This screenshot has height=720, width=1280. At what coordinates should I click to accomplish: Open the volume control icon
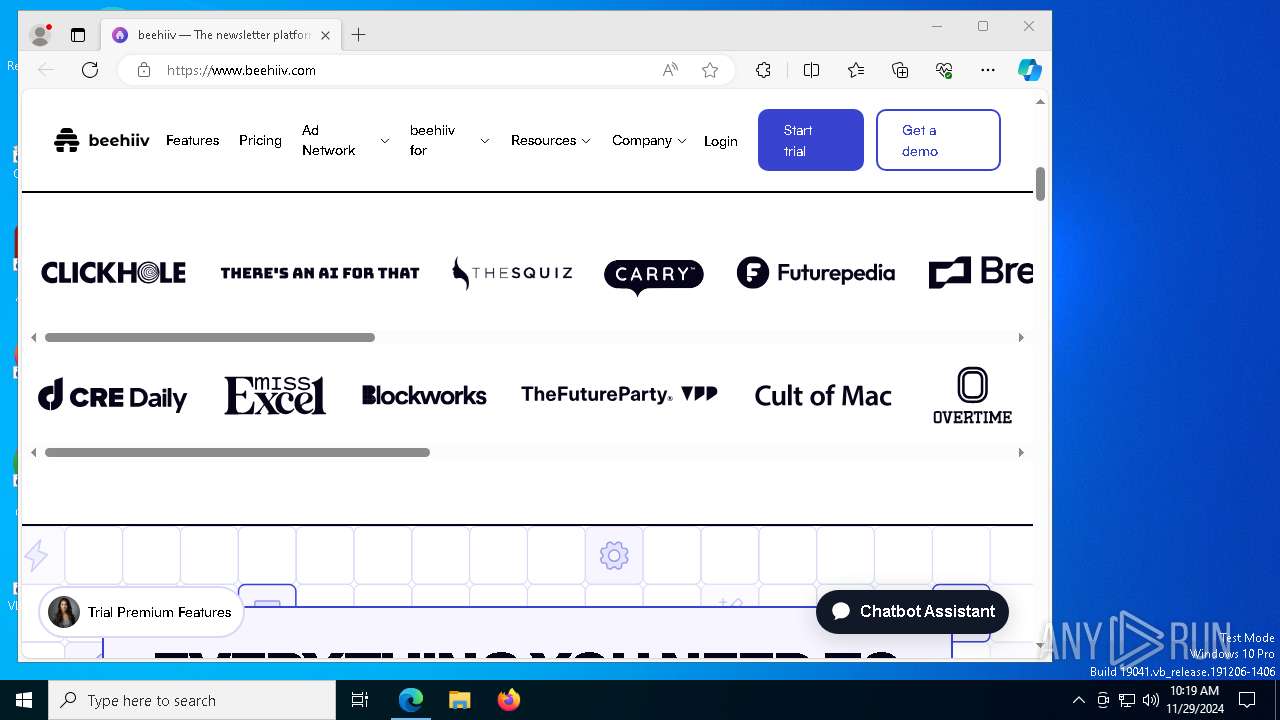[x=1150, y=700]
